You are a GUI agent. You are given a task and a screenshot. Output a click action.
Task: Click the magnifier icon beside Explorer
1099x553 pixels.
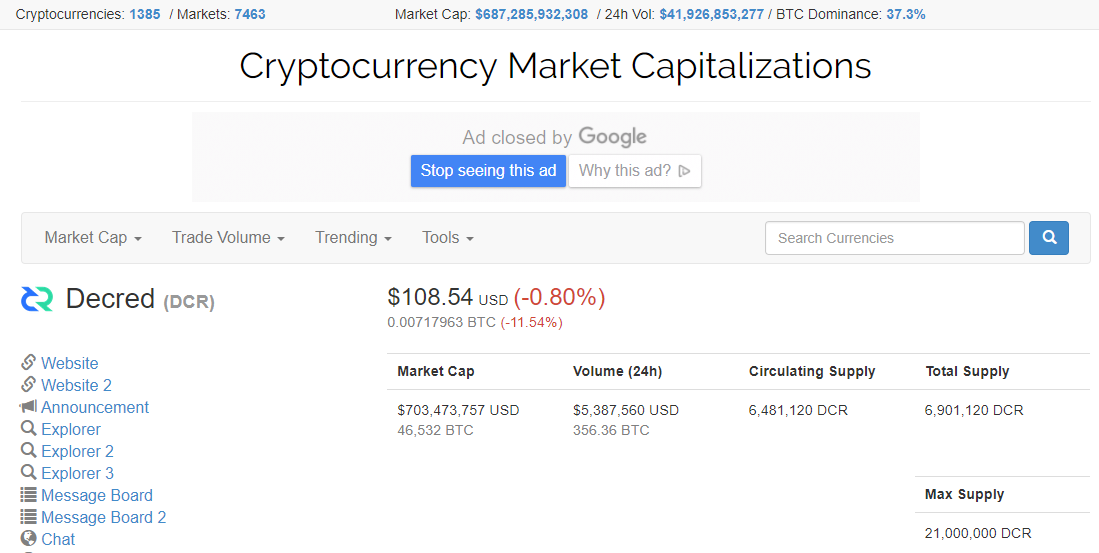pos(28,428)
